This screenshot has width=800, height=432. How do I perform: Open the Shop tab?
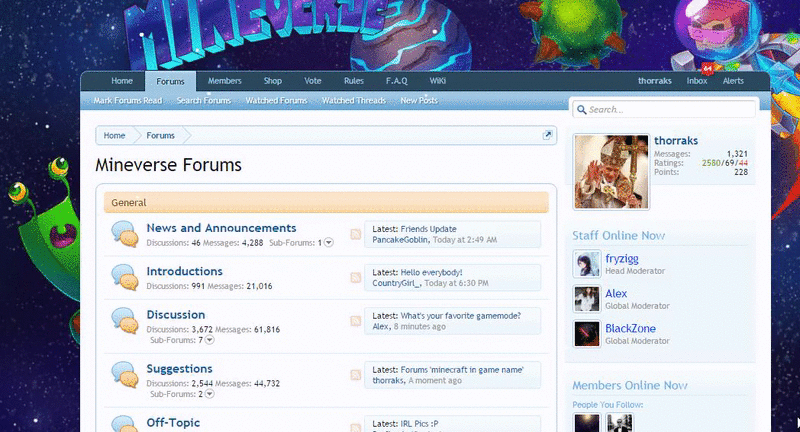point(273,81)
